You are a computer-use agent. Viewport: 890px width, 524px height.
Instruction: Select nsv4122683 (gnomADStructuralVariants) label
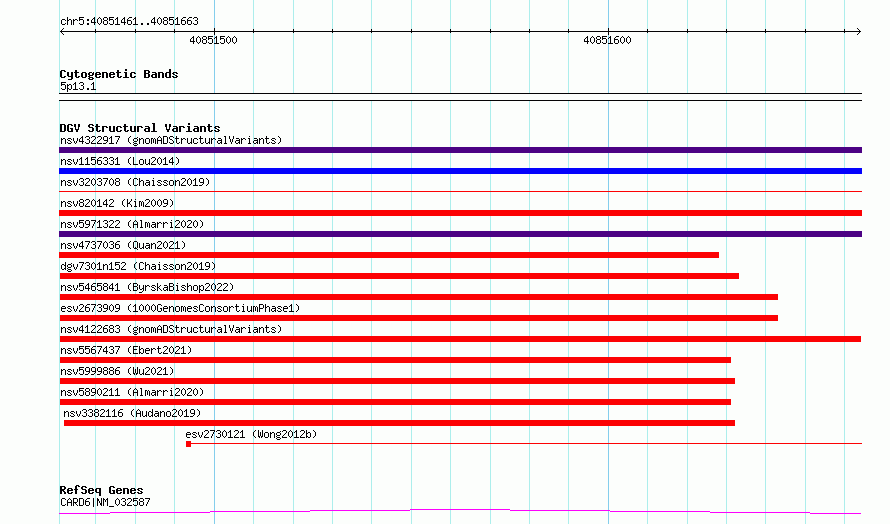tap(171, 329)
